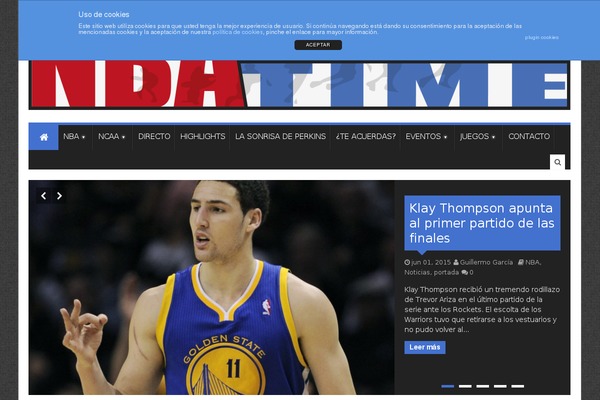Select the fifth slider indicator
This screenshot has width=600, height=400.
click(x=518, y=386)
